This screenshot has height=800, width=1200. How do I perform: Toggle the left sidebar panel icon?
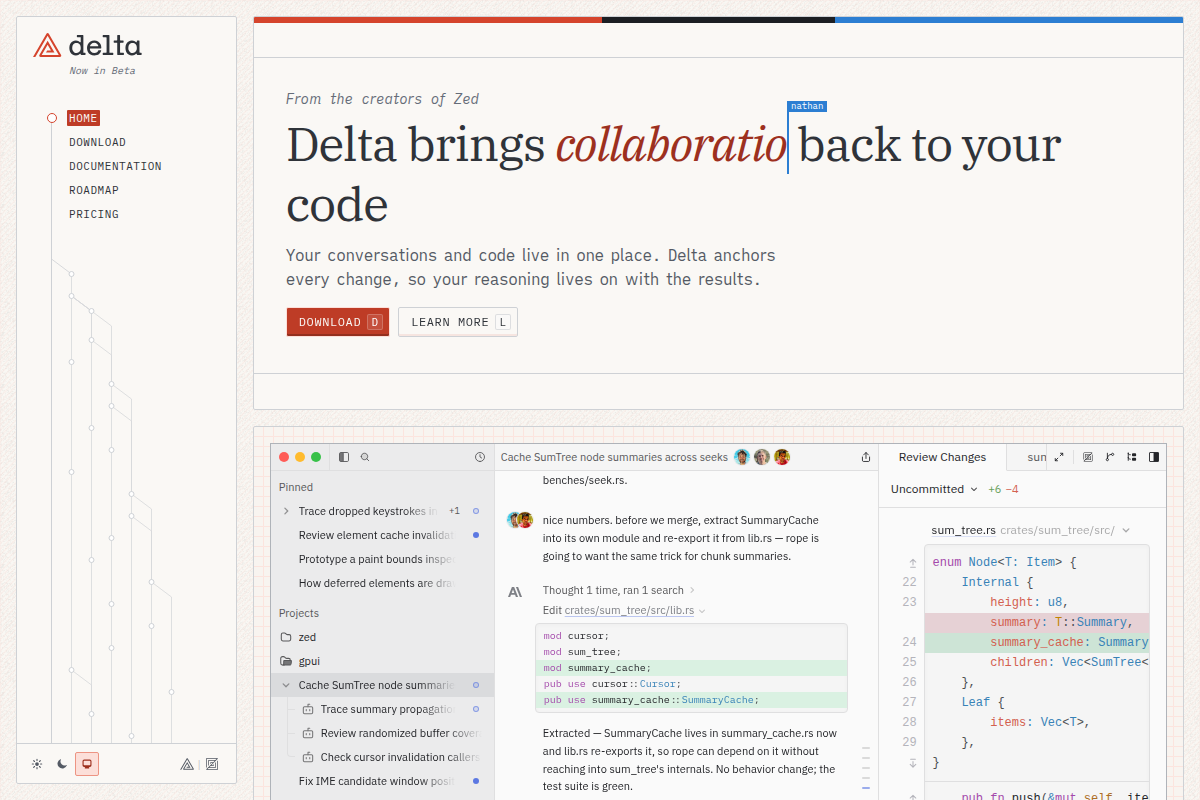click(344, 457)
